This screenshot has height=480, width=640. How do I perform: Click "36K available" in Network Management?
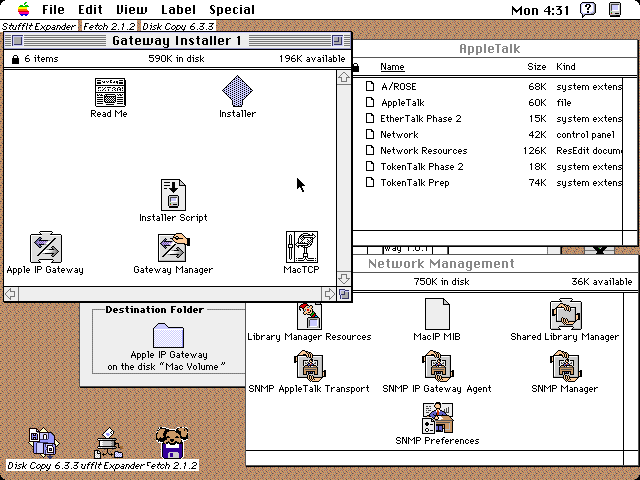pyautogui.click(x=602, y=282)
